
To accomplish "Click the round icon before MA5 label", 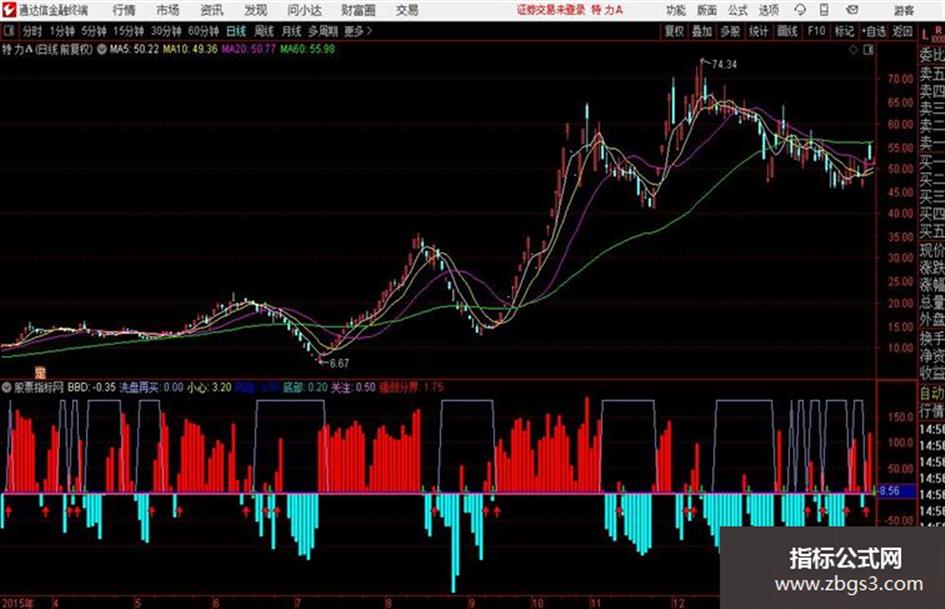I will (102, 49).
